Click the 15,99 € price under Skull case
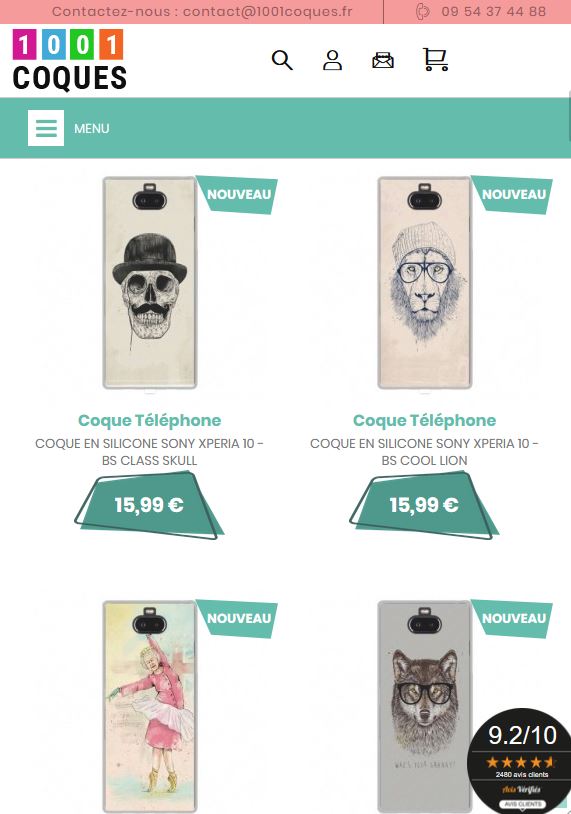Image resolution: width=571 pixels, height=814 pixels. click(149, 505)
